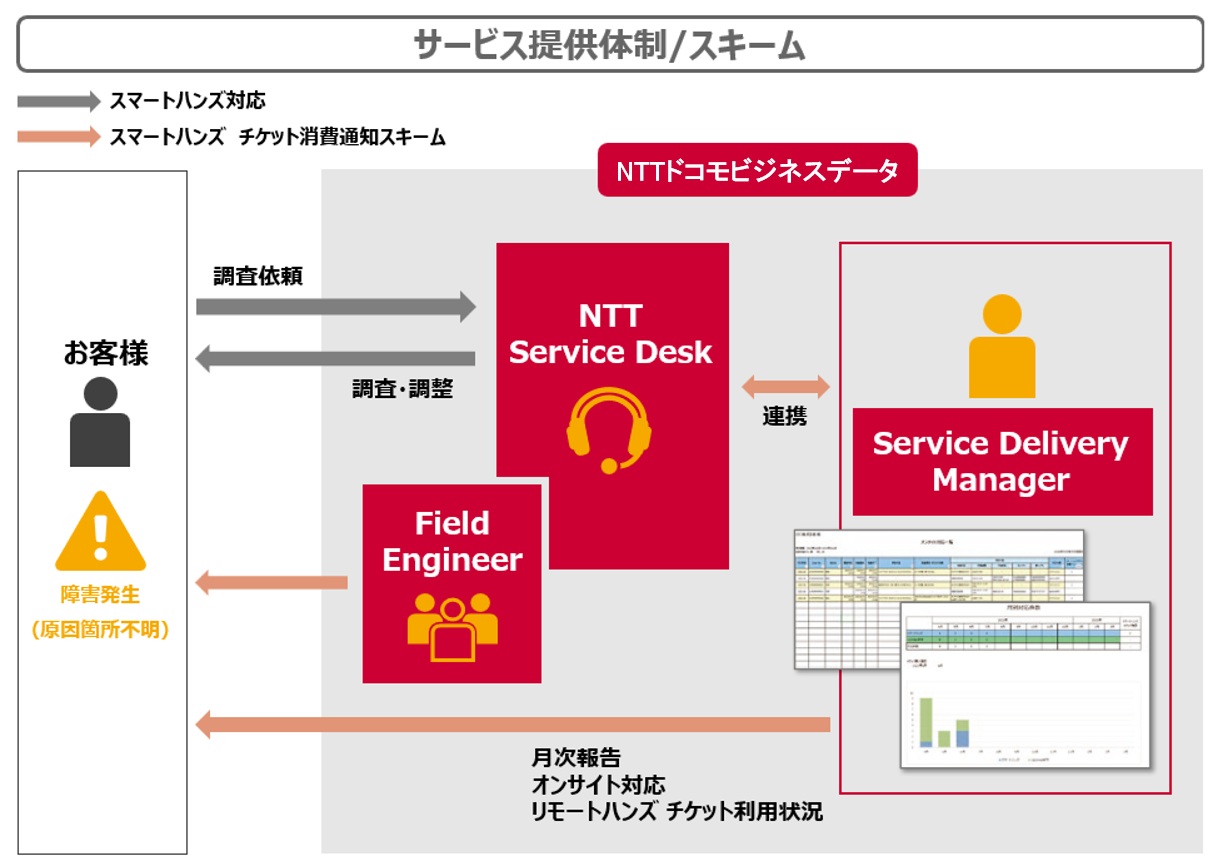Click the 障害発生 orange text
The width and height of the screenshot is (1226, 868).
[100, 595]
